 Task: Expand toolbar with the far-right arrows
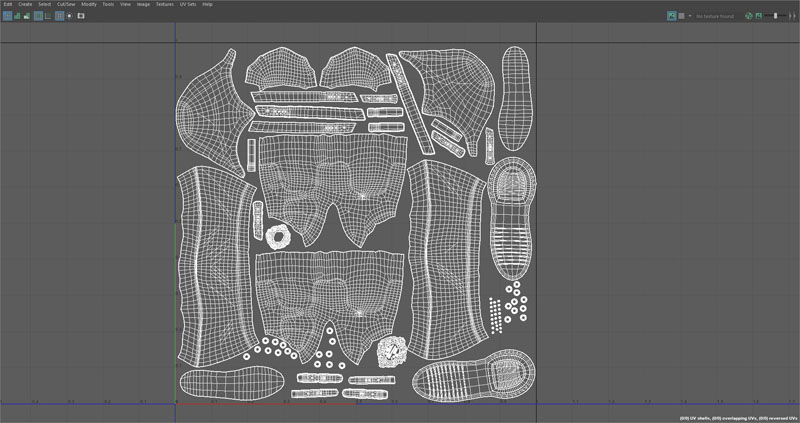tap(794, 16)
